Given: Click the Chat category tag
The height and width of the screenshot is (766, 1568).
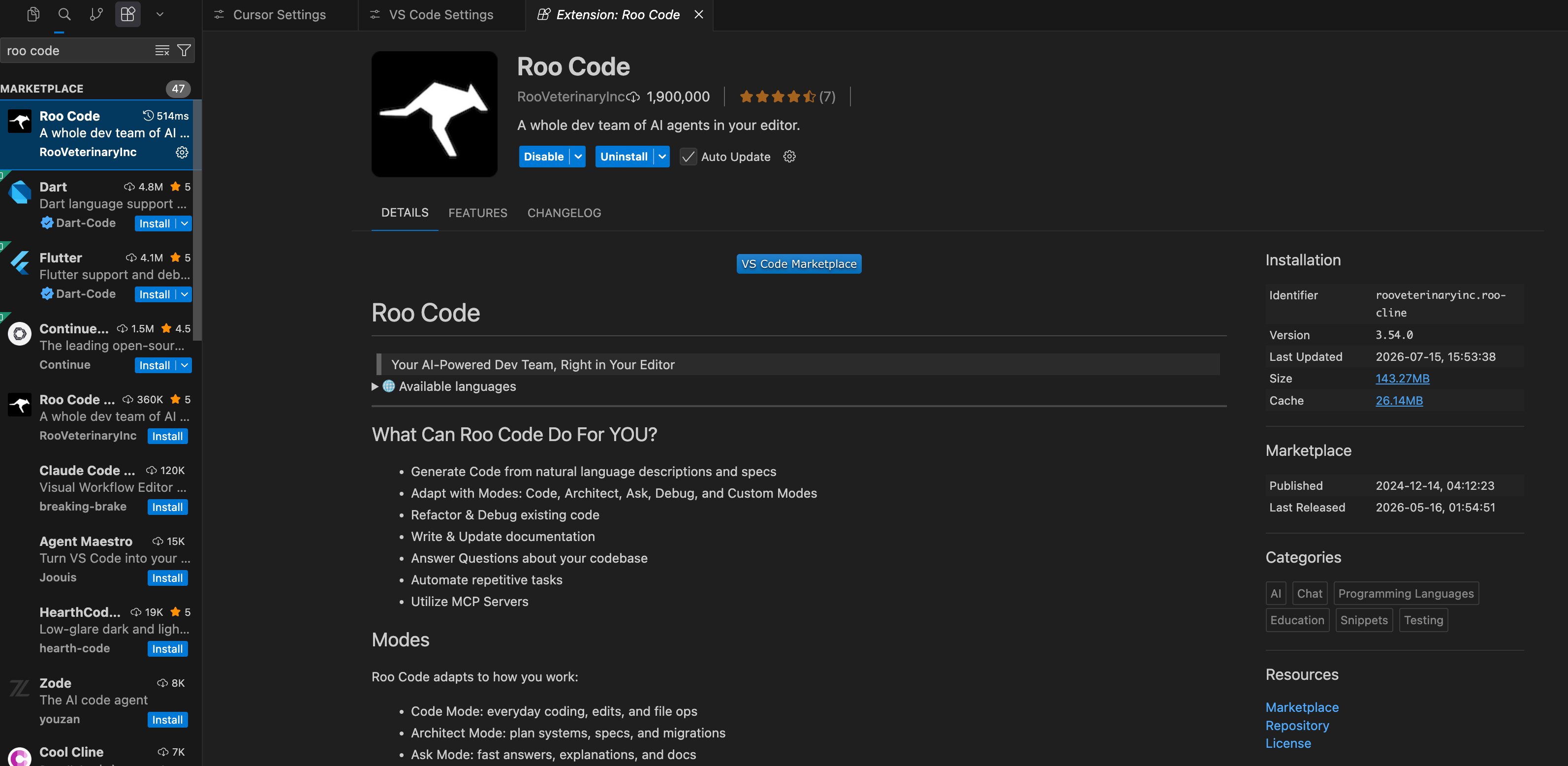Looking at the screenshot, I should (x=1309, y=593).
